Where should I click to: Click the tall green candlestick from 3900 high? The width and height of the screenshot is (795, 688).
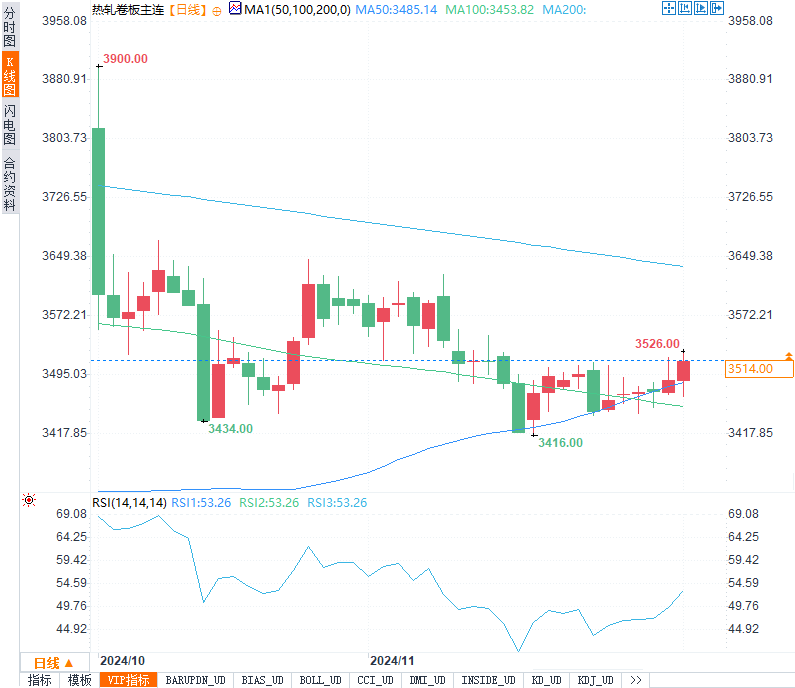click(x=99, y=211)
